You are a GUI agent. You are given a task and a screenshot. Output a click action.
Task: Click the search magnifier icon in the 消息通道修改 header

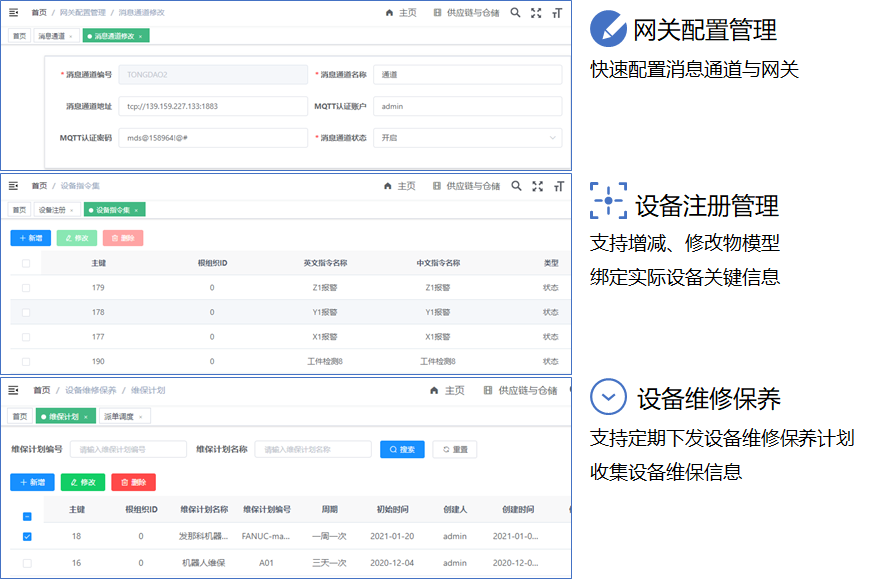pos(516,13)
